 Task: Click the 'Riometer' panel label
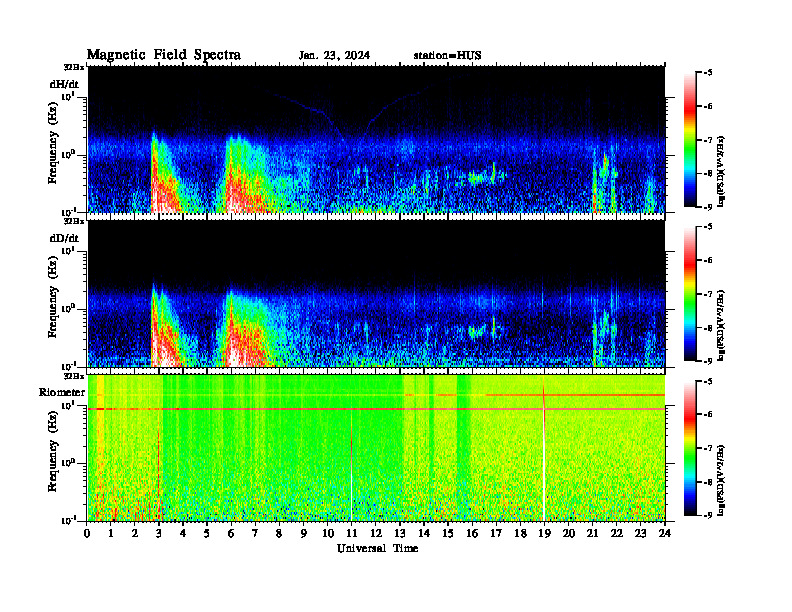click(x=62, y=392)
